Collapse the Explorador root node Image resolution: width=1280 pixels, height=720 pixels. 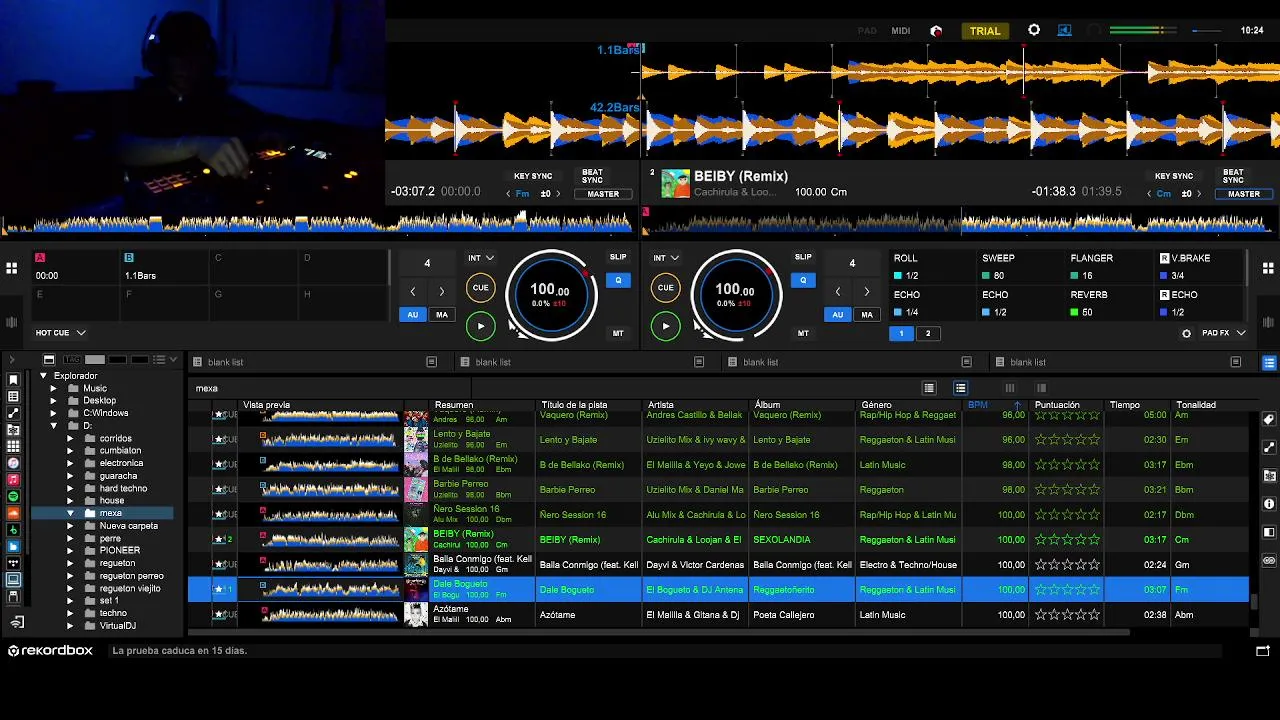[43, 376]
